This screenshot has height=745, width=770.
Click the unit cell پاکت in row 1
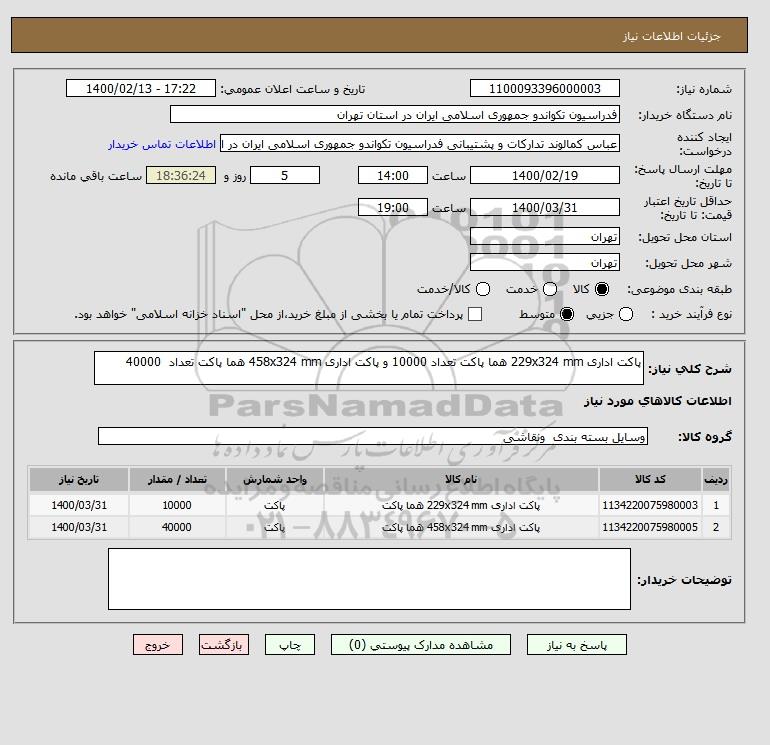pyautogui.click(x=275, y=505)
